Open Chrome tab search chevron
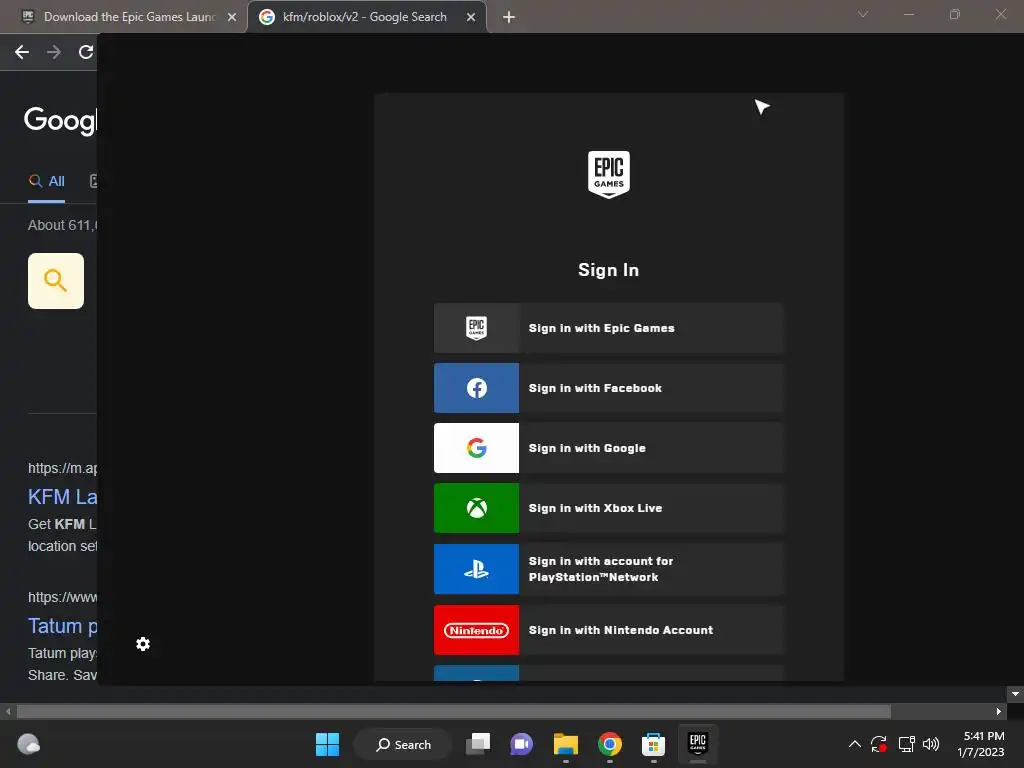 coord(863,14)
